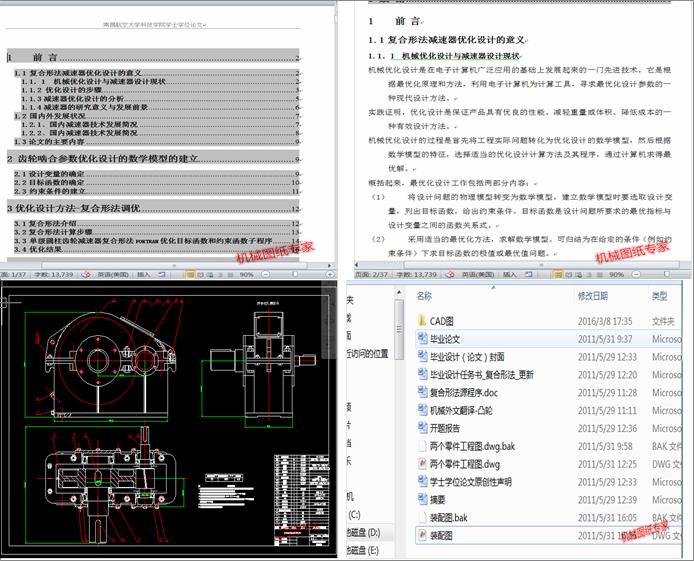Click proofing check icon in left Word window
Image resolution: width=694 pixels, height=561 pixels.
[86, 275]
